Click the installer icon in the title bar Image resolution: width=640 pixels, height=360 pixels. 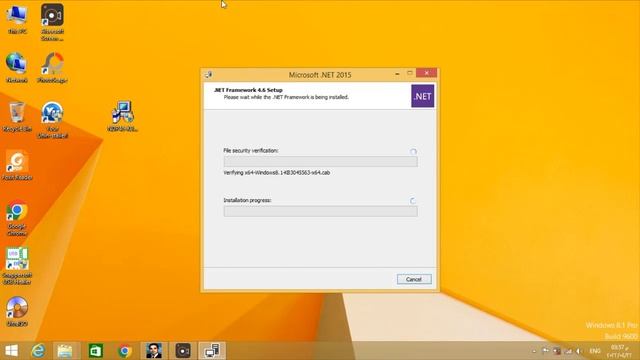click(209, 75)
